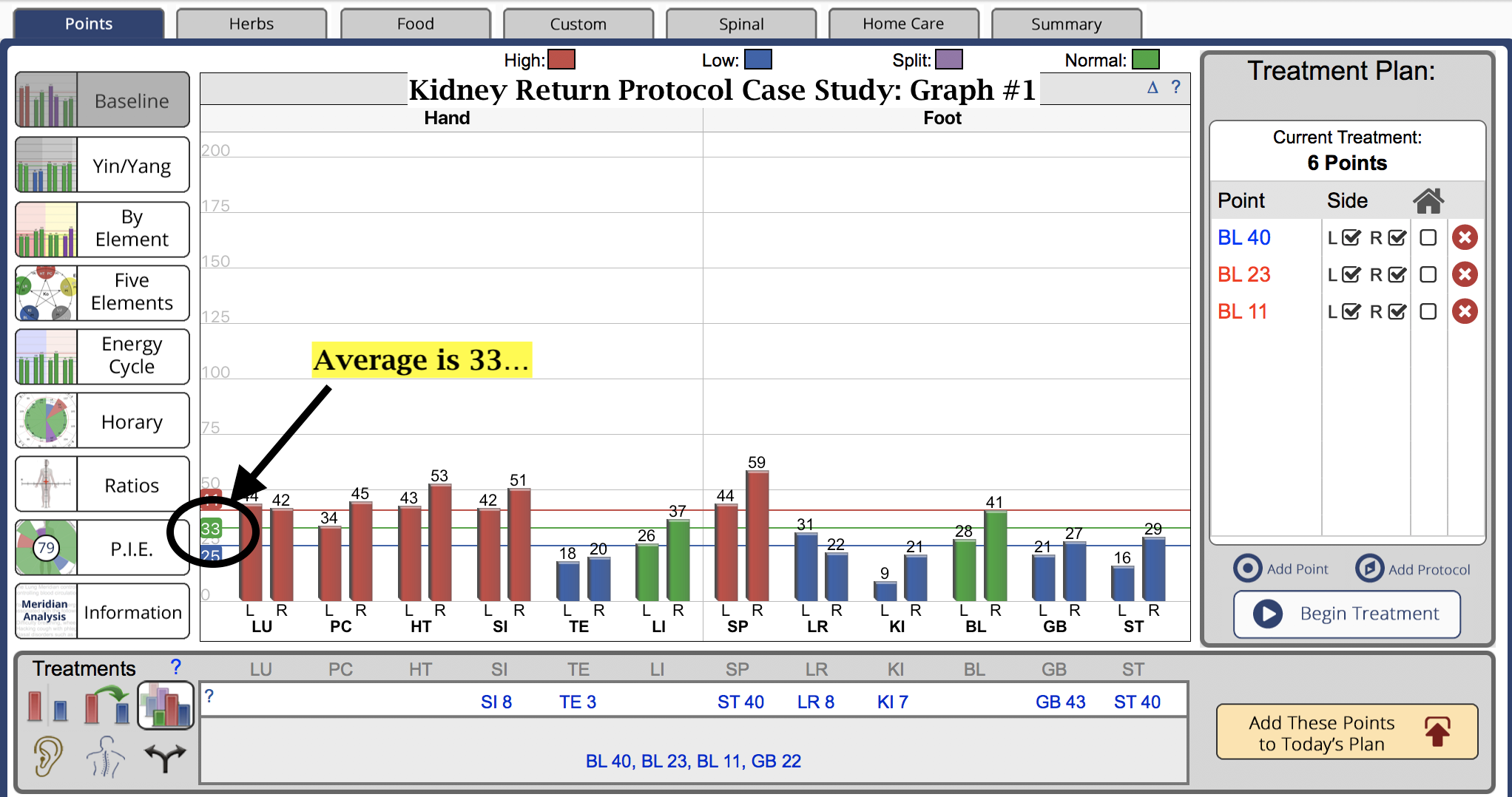The image size is (1512, 797).
Task: Click the High red legend swatch
Action: [561, 59]
